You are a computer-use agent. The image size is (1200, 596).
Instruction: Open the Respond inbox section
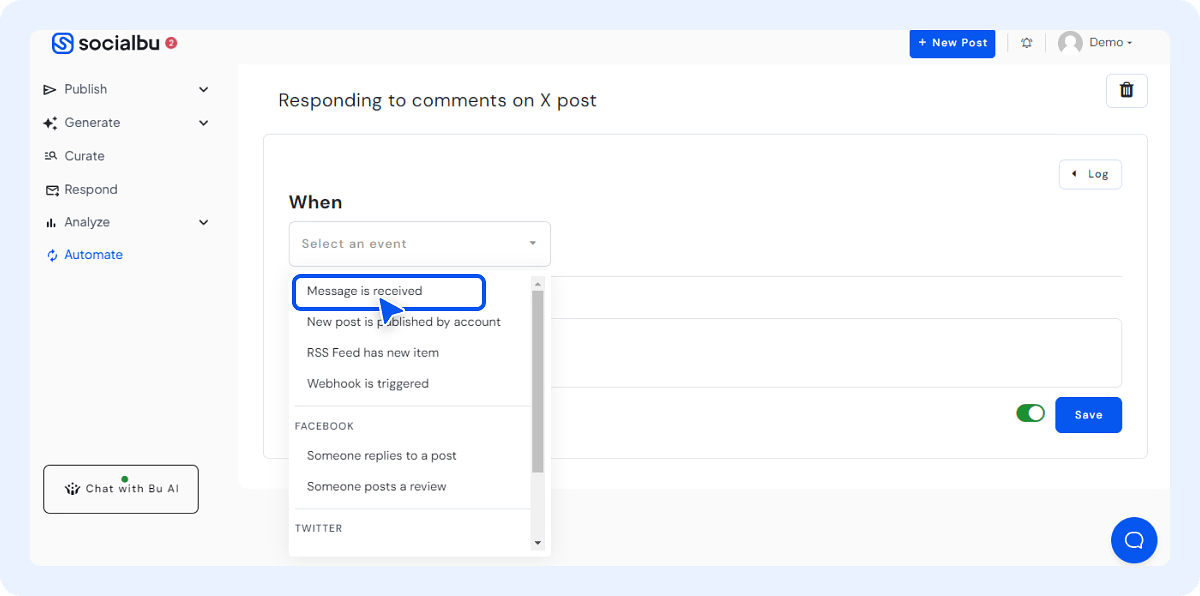point(90,189)
